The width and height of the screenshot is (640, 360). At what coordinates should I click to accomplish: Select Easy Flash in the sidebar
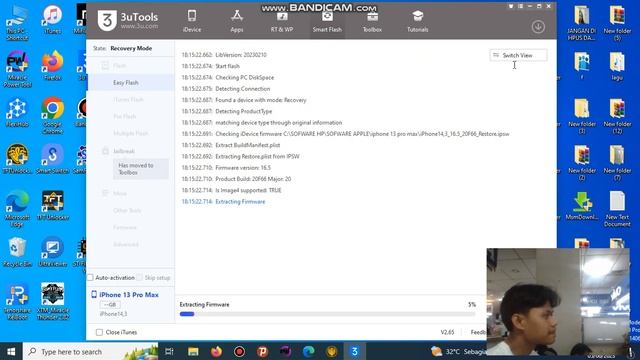pyautogui.click(x=126, y=82)
